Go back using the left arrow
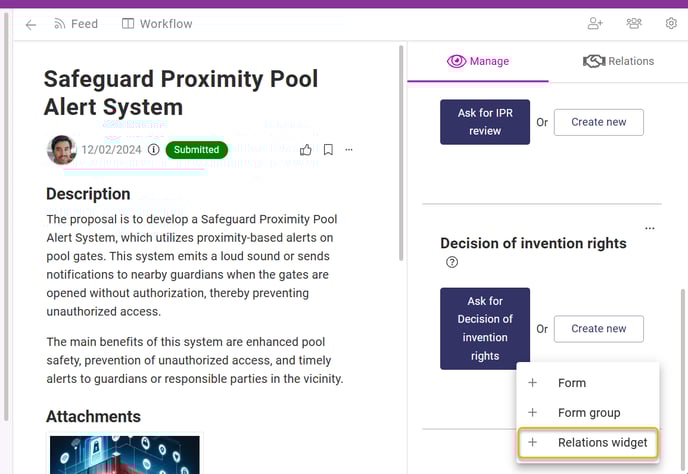 pyautogui.click(x=31, y=25)
